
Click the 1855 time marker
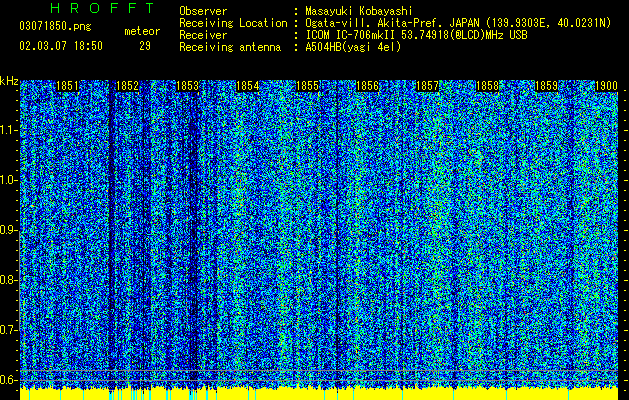click(307, 86)
